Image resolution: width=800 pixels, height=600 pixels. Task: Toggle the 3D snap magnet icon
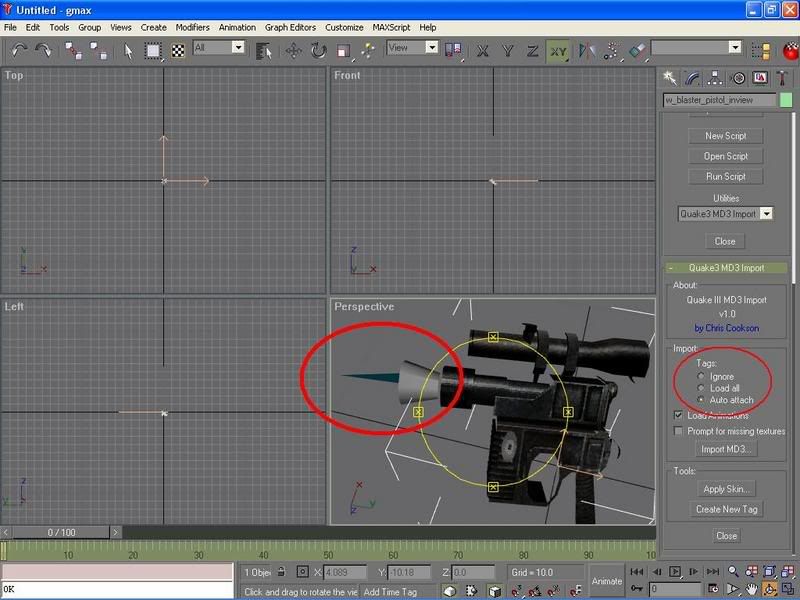[x=516, y=591]
